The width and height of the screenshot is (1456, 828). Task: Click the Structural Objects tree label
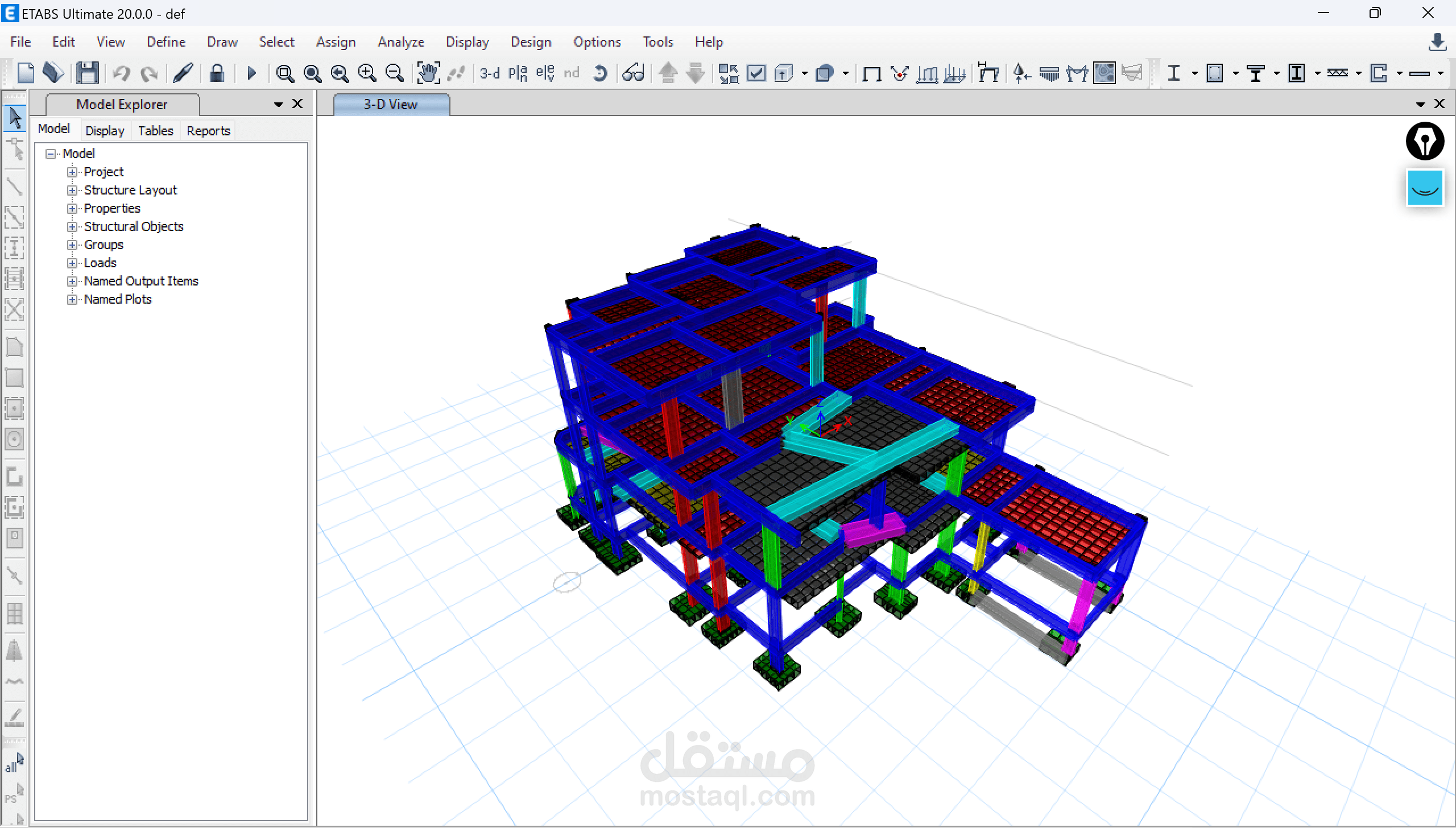coord(134,226)
